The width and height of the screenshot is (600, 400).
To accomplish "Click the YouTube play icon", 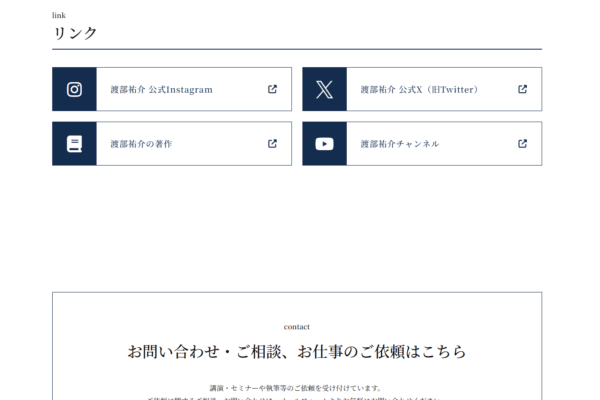I will (324, 144).
